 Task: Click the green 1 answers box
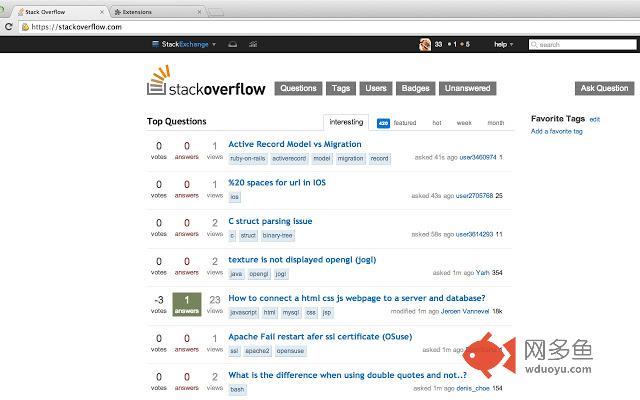coord(187,304)
